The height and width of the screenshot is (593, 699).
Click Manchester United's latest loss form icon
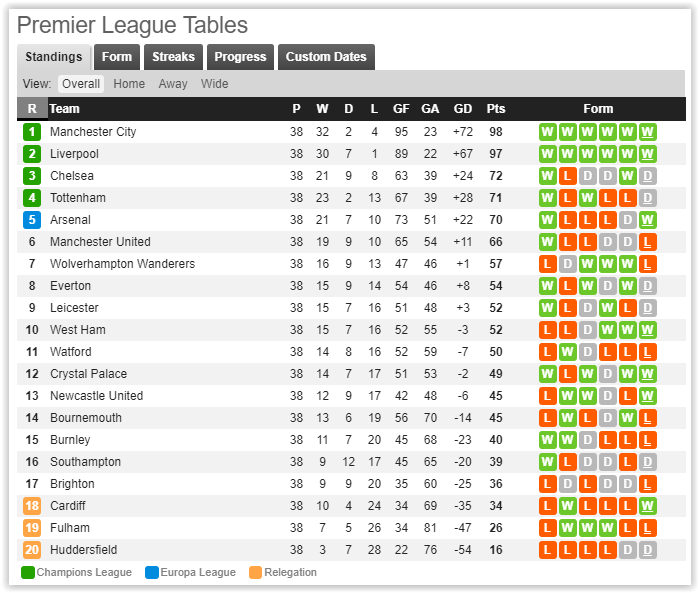(648, 242)
